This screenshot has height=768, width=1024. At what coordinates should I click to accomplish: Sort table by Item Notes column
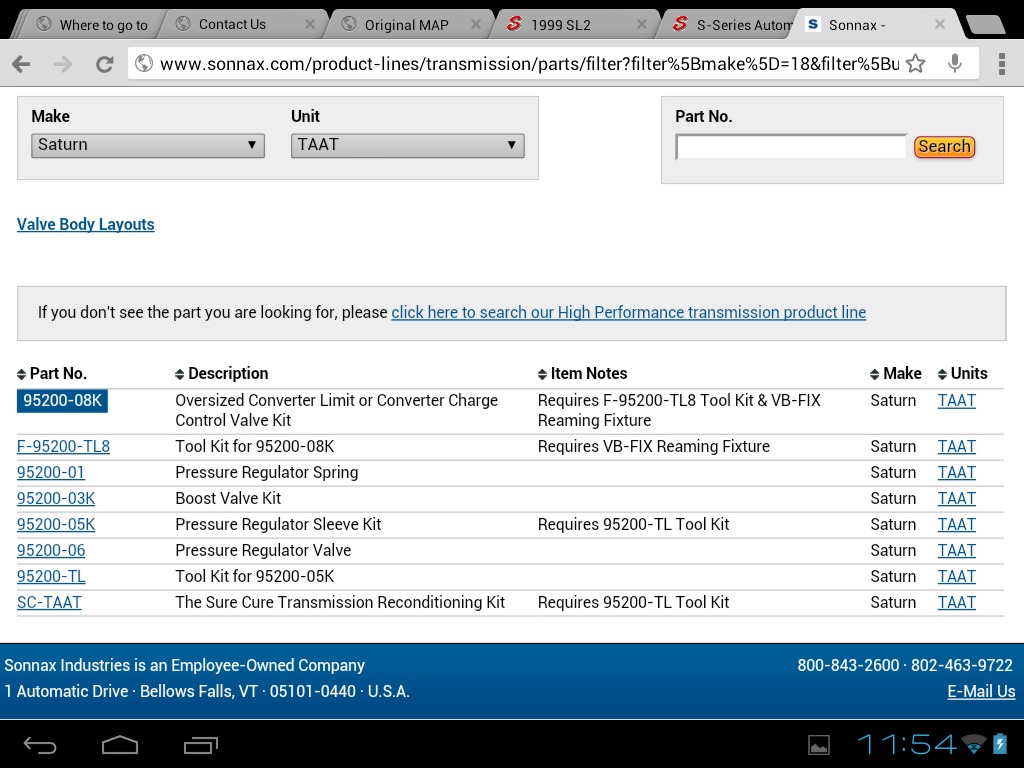click(x=583, y=374)
